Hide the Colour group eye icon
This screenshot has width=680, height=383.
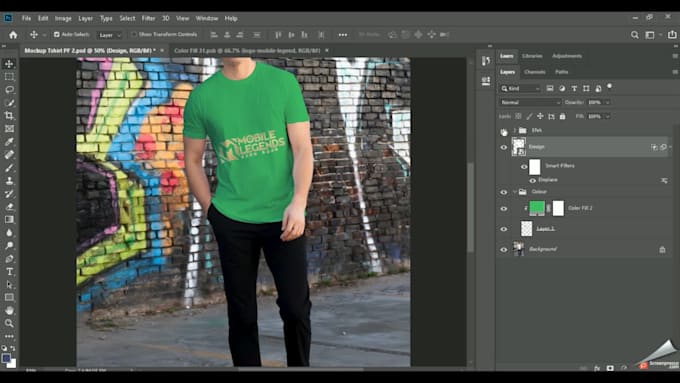tap(503, 192)
